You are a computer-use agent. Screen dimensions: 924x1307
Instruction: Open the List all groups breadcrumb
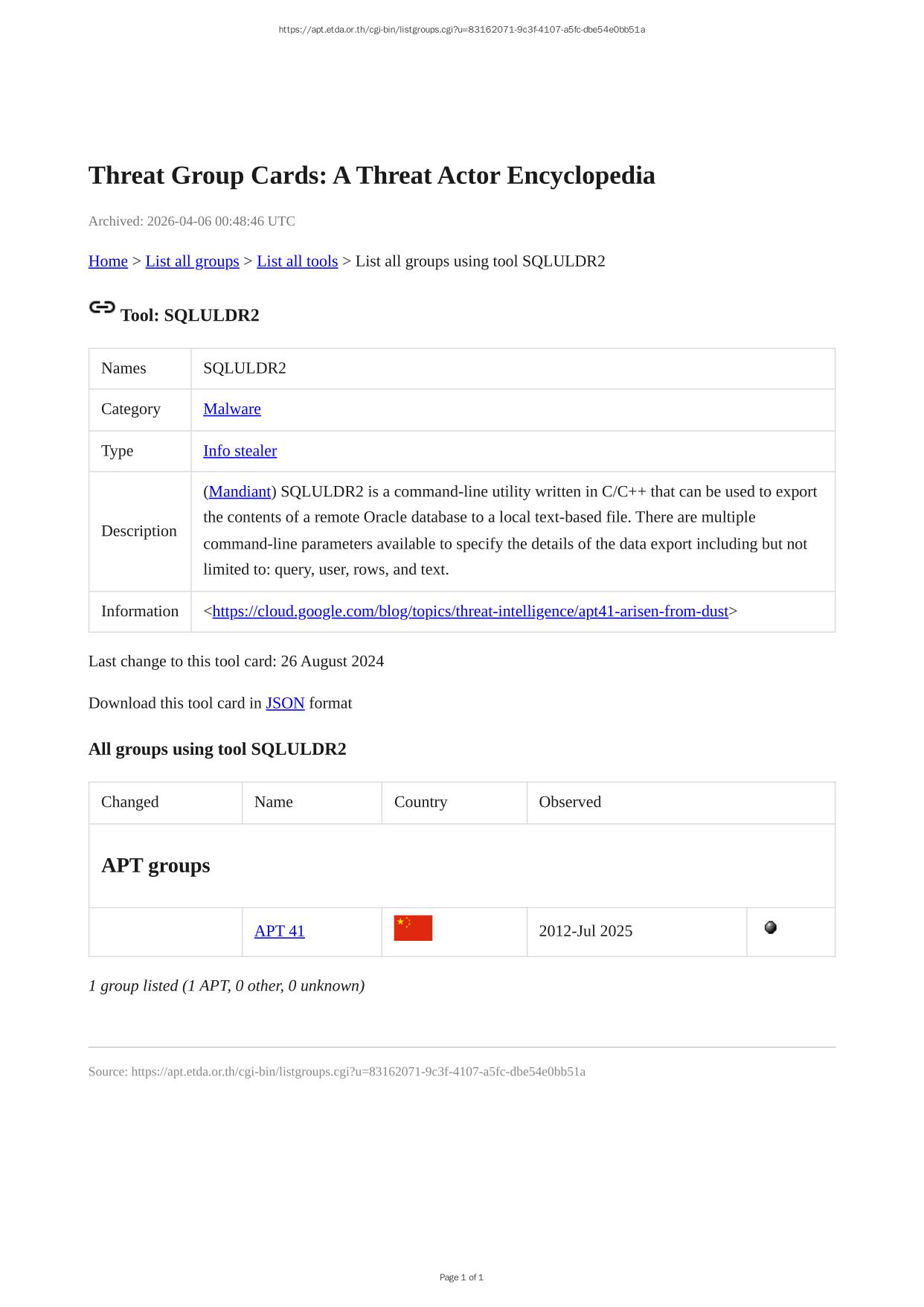tap(192, 261)
